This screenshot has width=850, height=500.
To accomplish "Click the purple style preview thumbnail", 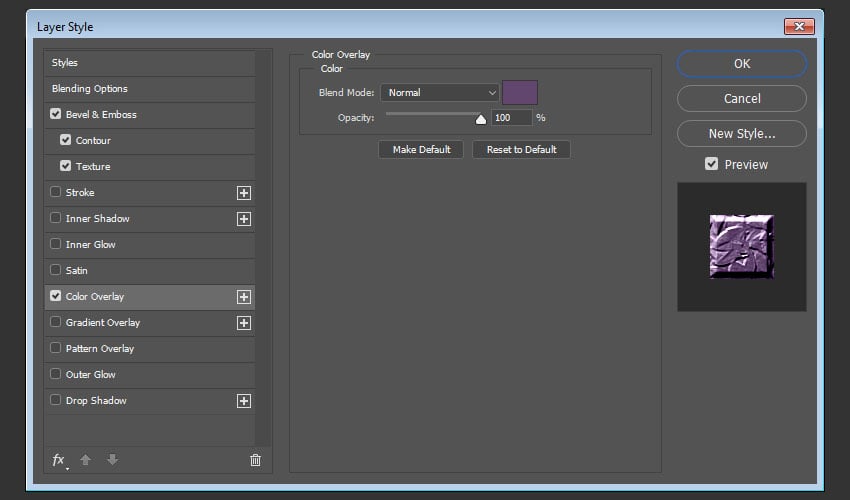I will click(742, 247).
